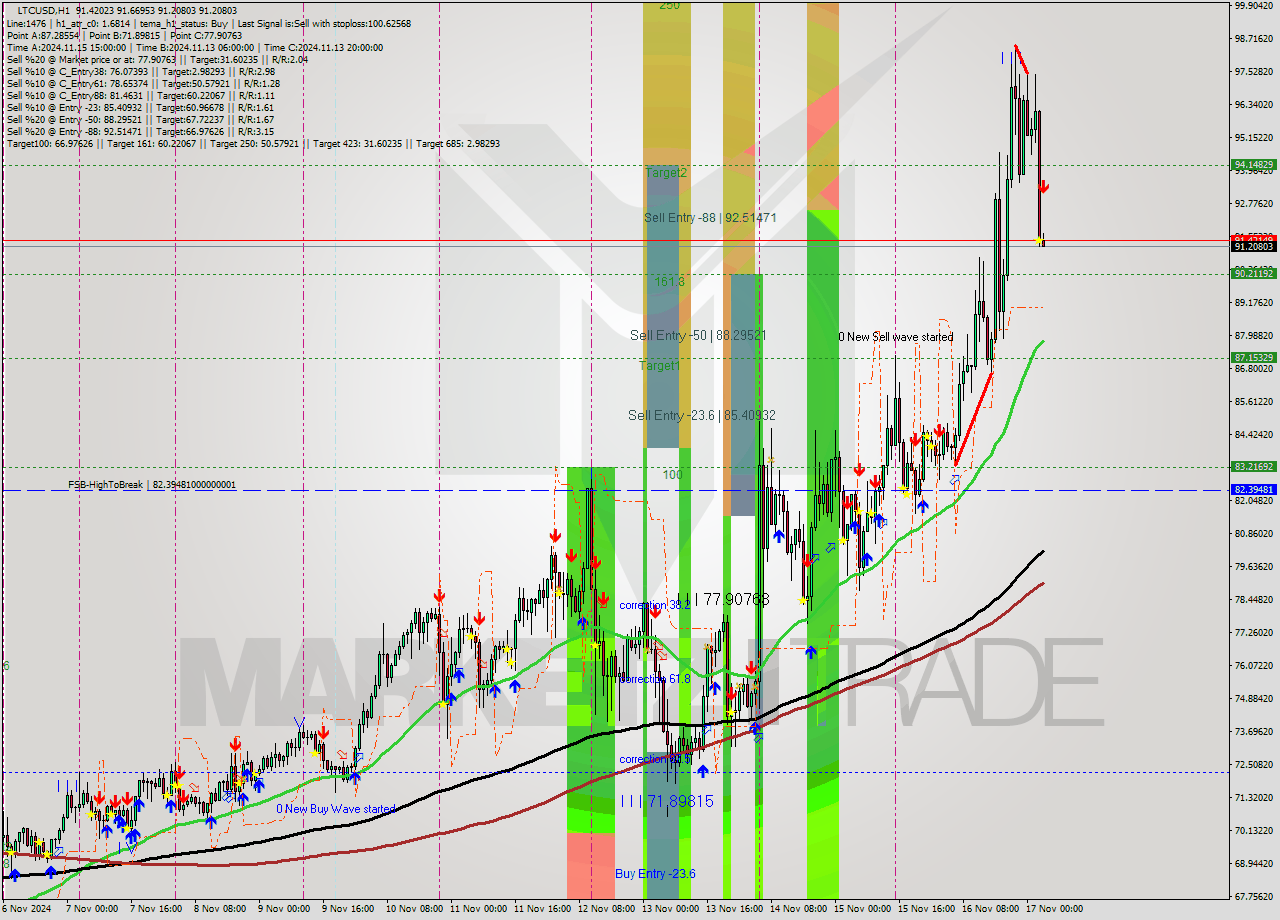1280x920 pixels.
Task: Select the 71.89815 point label
Action: [x=666, y=801]
